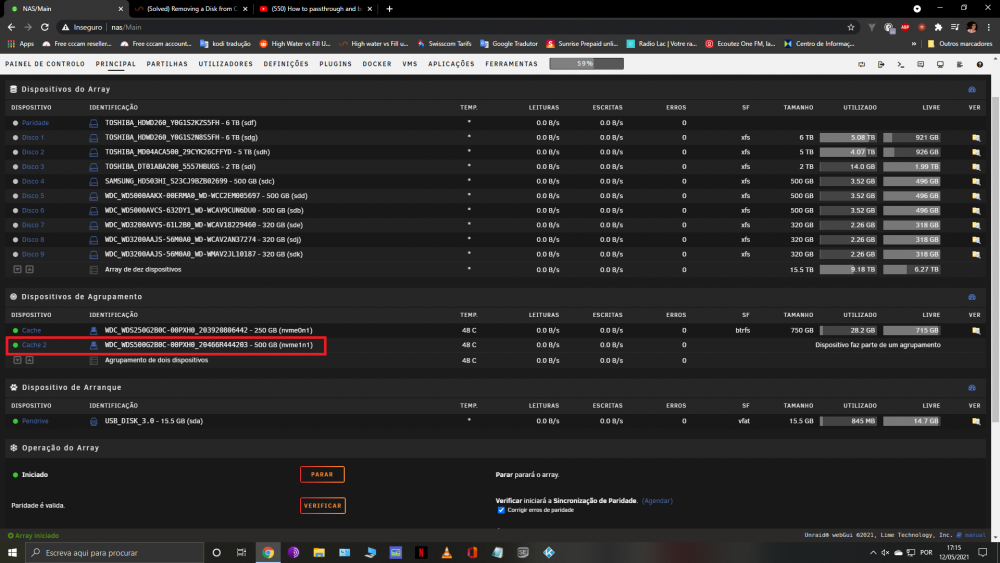Click NVMe icon beside WDC_WDS250G2B0C cache
This screenshot has height=563, width=1000.
coord(94,330)
